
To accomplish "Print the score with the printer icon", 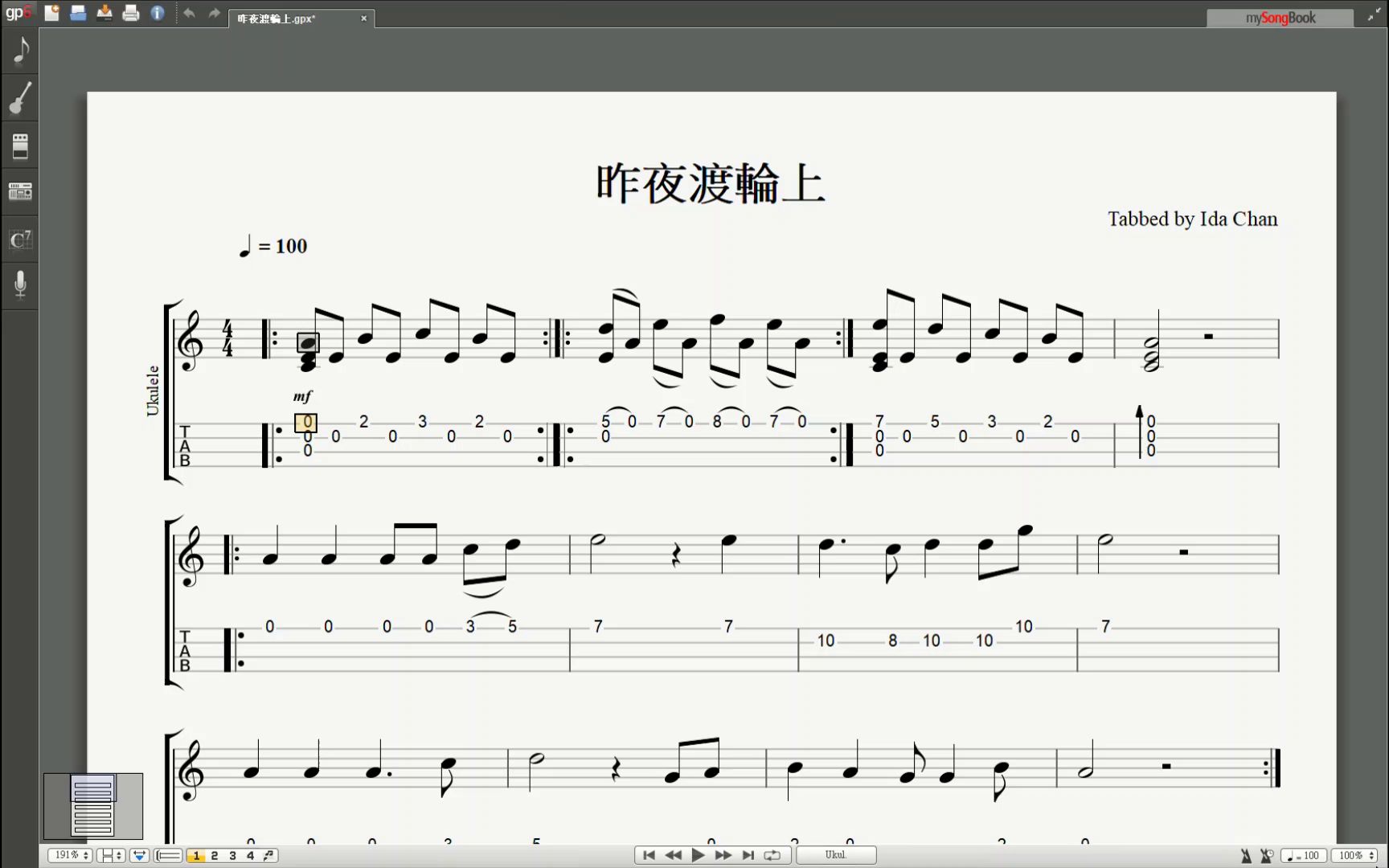I will pos(131,13).
